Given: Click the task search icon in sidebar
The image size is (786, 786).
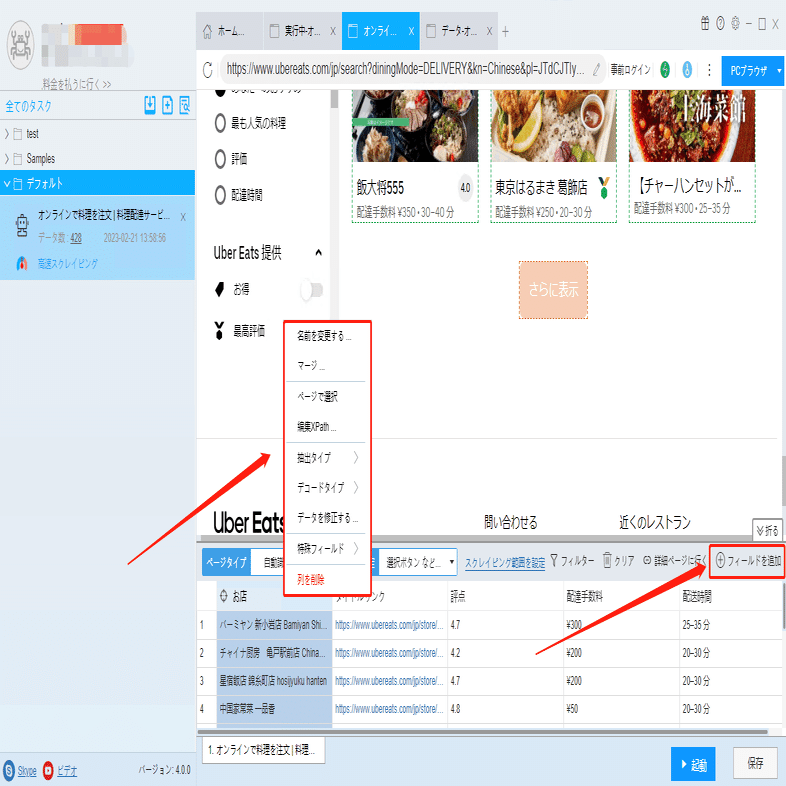Looking at the screenshot, I should tap(184, 105).
